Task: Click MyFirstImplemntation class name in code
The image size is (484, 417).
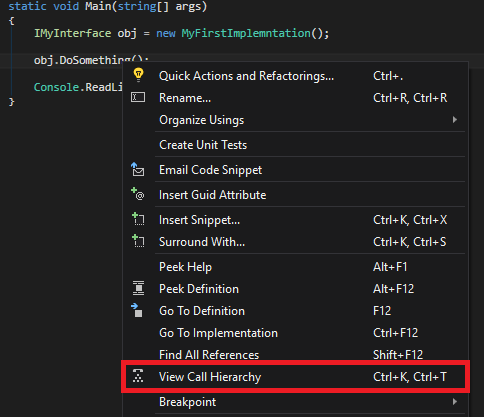Action: pos(246,33)
